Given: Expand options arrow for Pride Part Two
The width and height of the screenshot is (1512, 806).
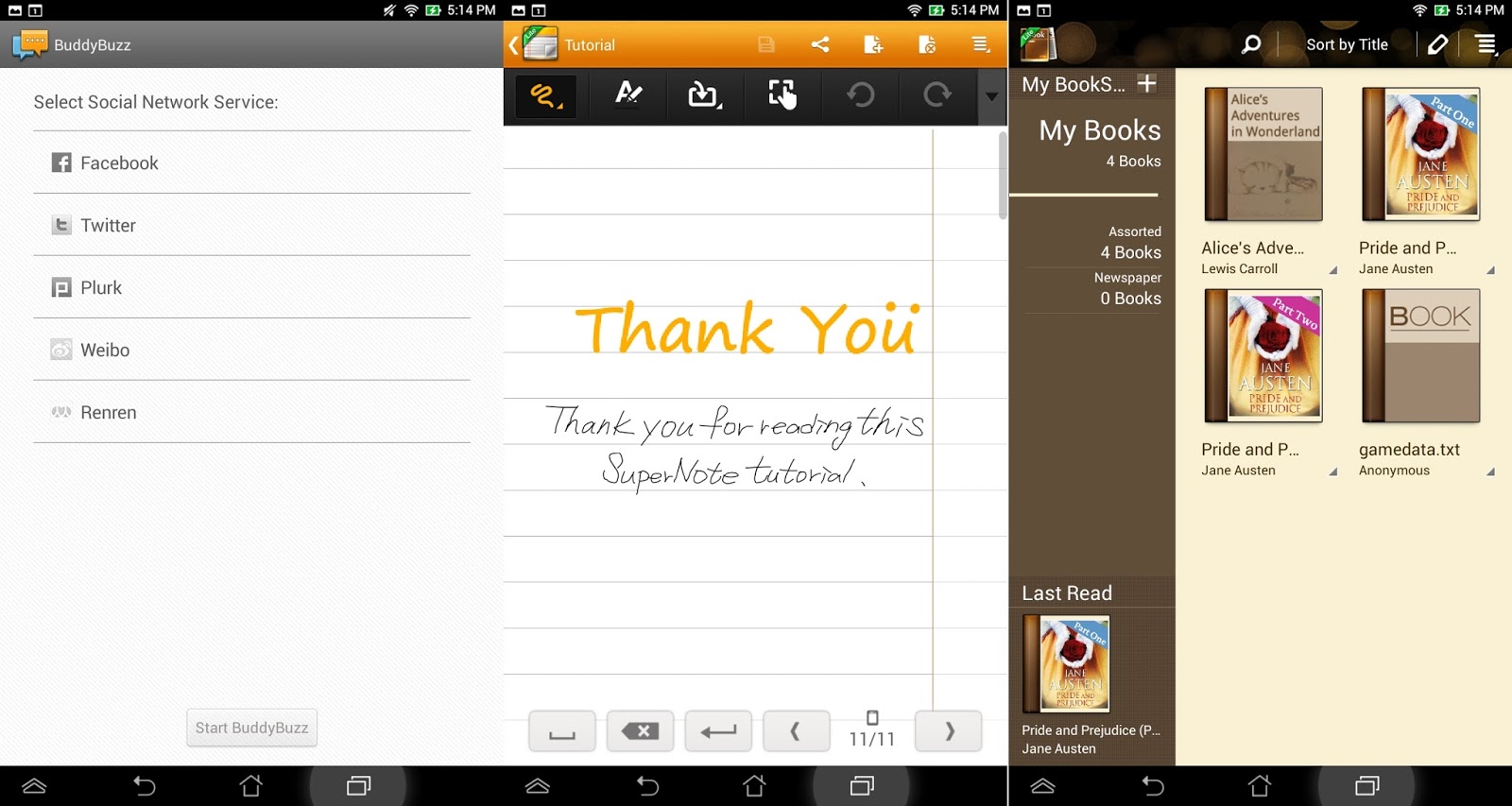Looking at the screenshot, I should [1333, 472].
